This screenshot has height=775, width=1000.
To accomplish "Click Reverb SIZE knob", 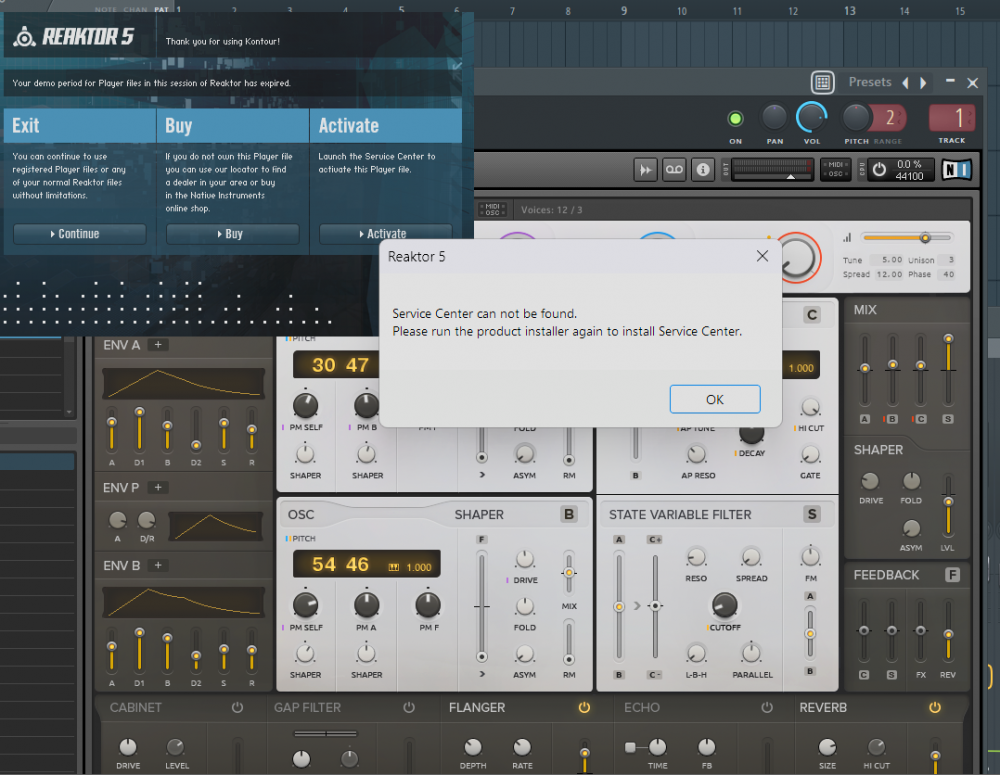I will pyautogui.click(x=827, y=746).
